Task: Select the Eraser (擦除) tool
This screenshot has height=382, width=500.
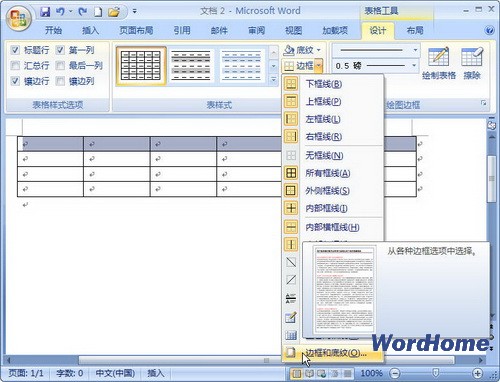Action: [x=472, y=63]
